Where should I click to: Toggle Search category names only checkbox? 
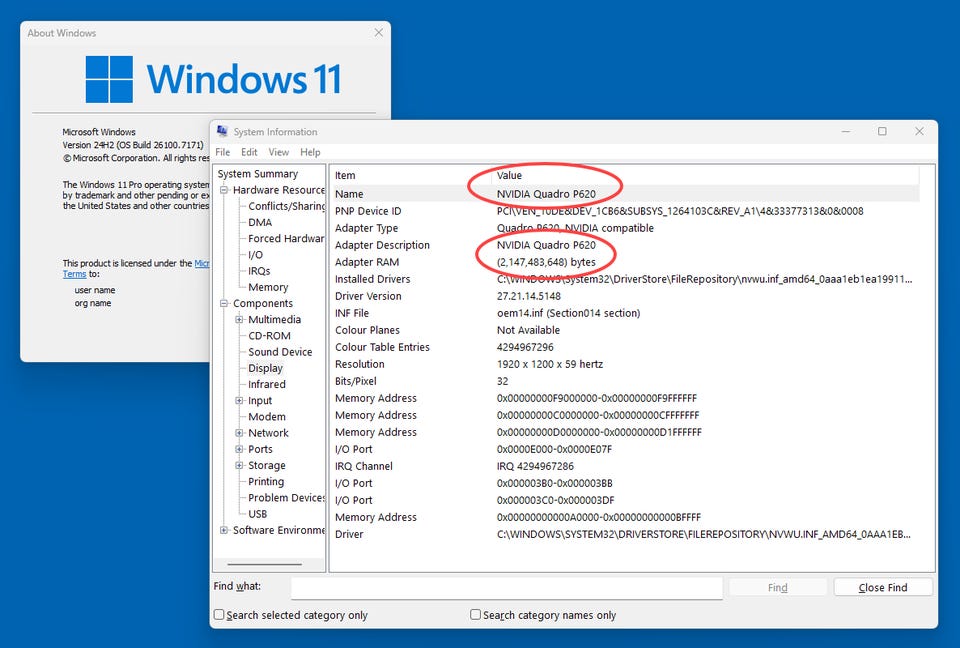click(476, 615)
